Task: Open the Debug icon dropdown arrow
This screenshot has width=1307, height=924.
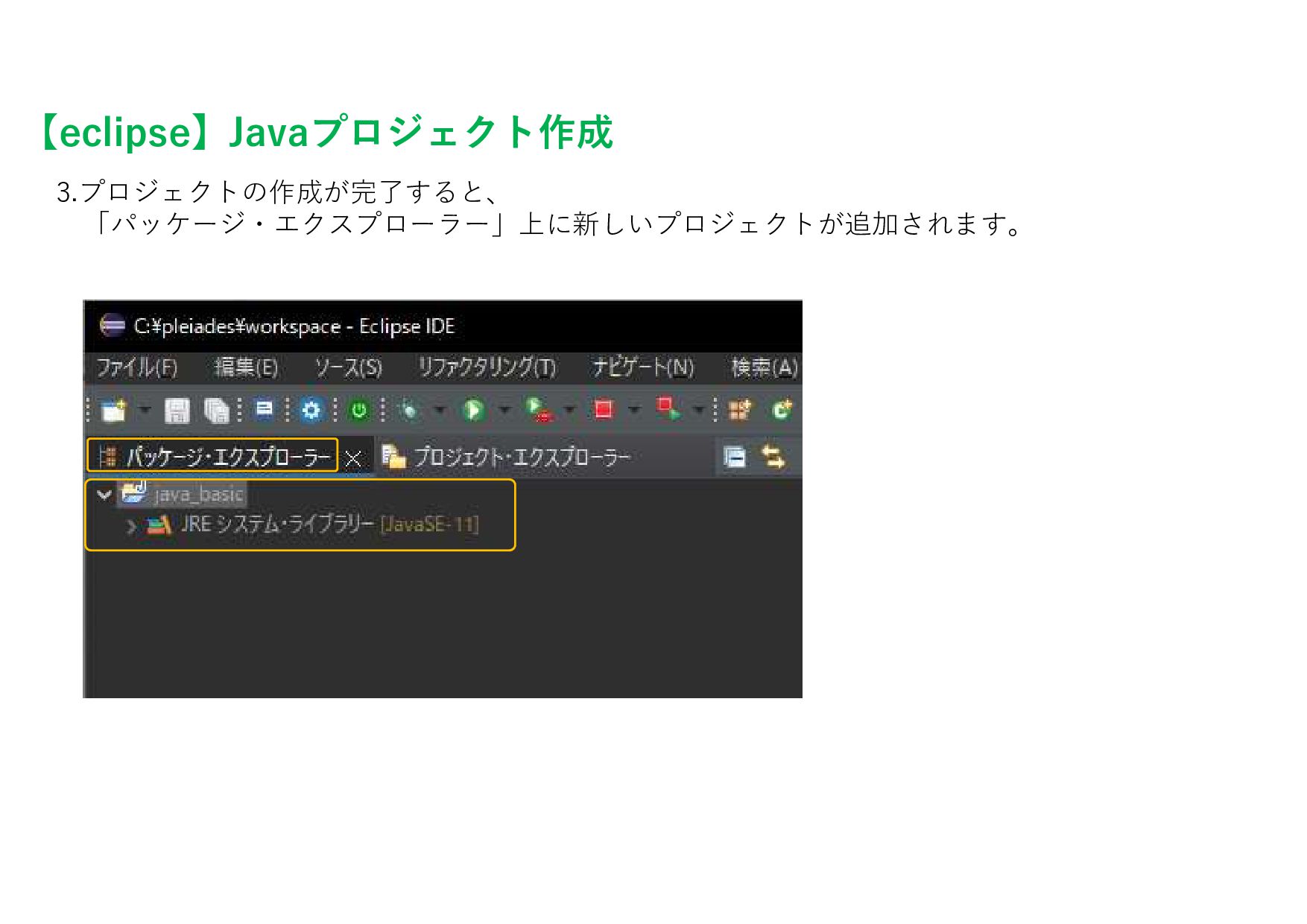Action: [x=440, y=409]
